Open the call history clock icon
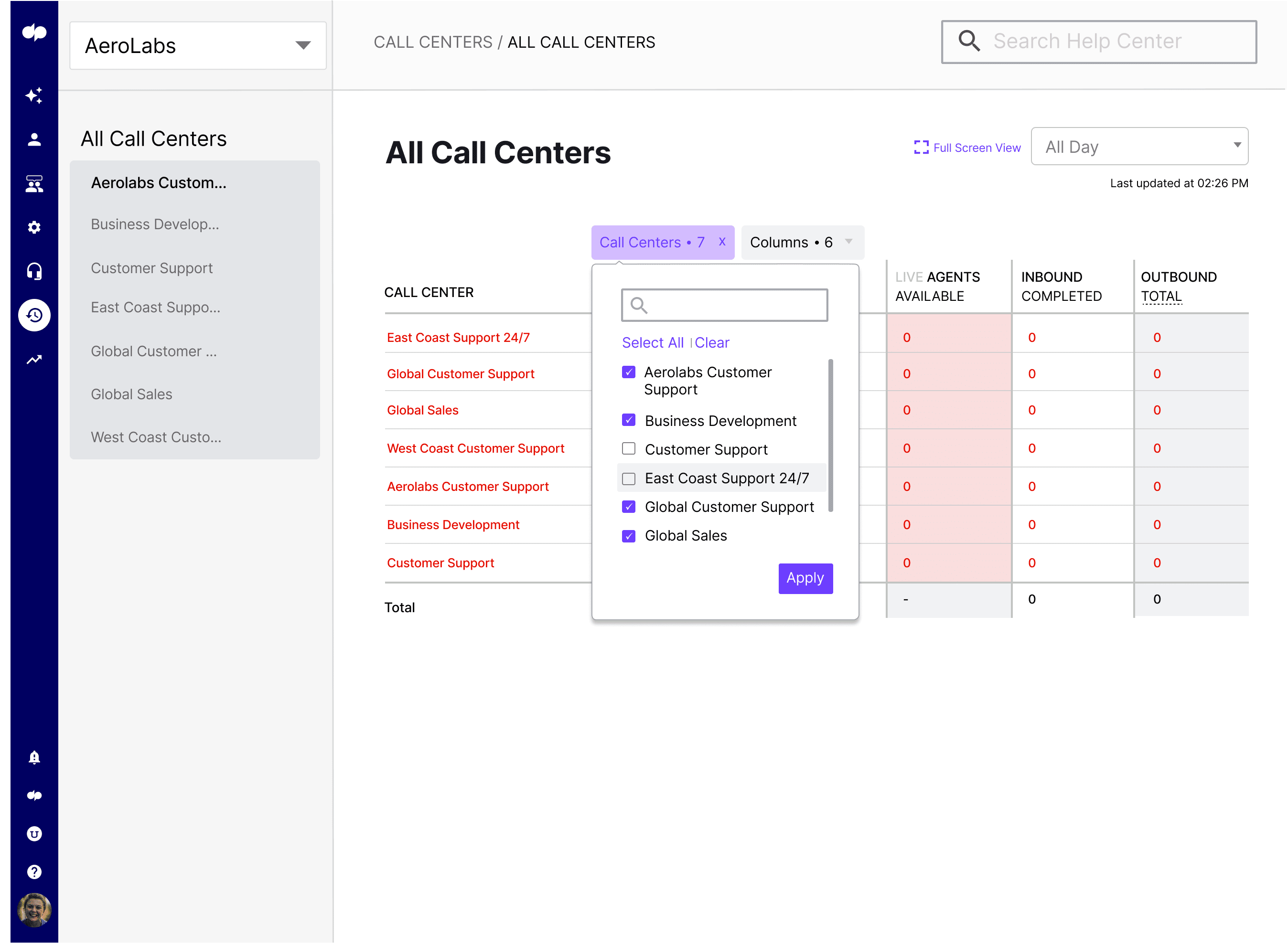The image size is (1288, 945). pos(34,315)
